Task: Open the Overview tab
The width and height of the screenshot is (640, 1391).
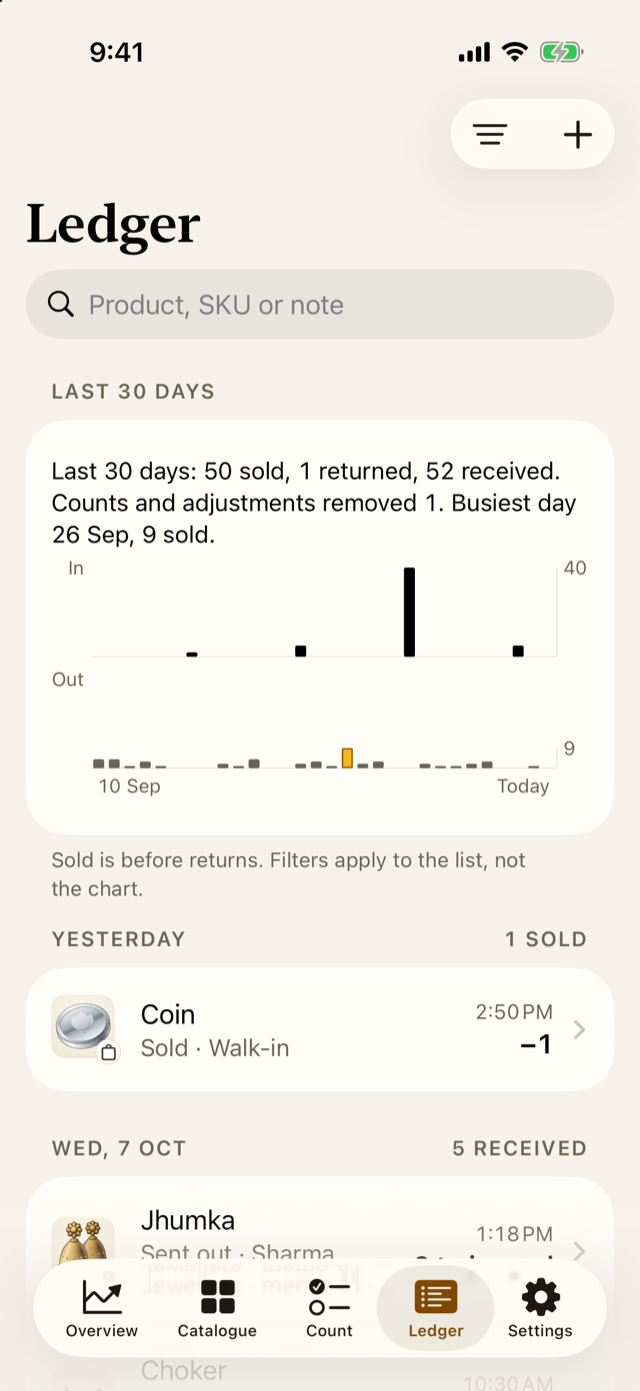Action: tap(102, 1308)
